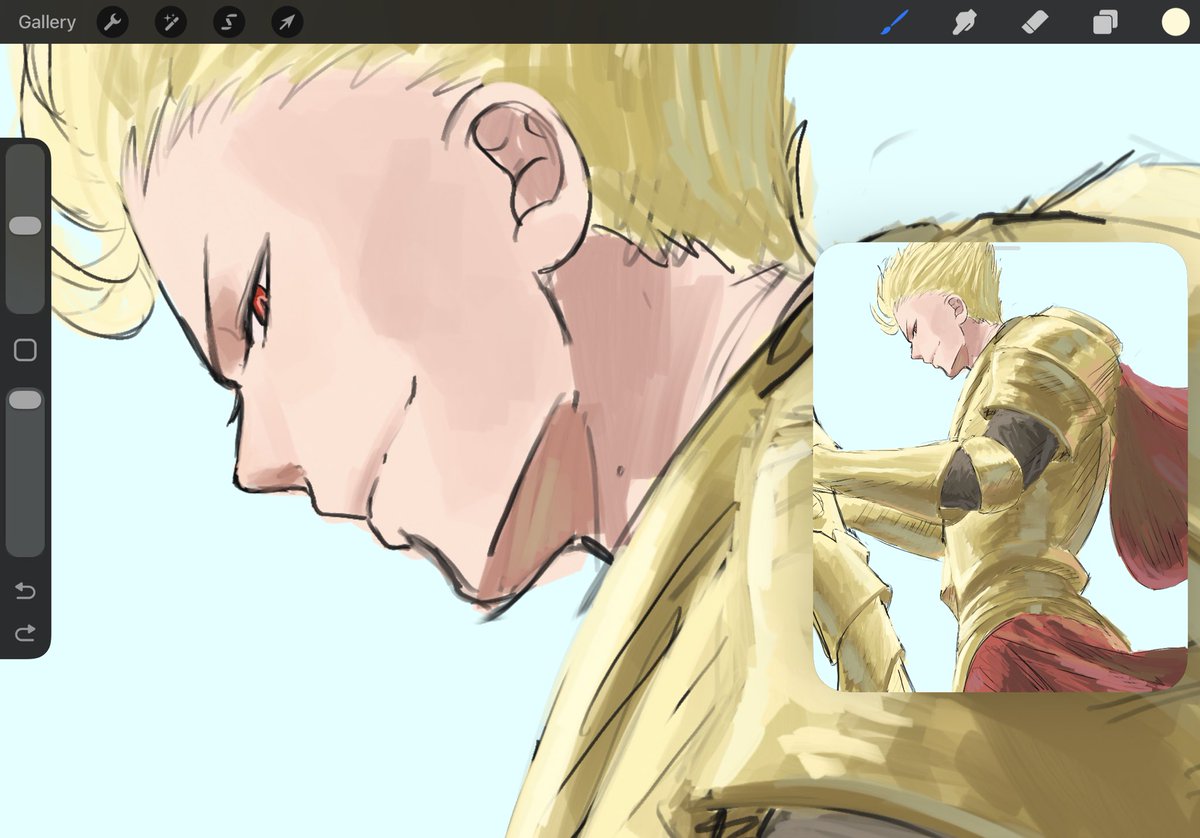Image resolution: width=1200 pixels, height=838 pixels.
Task: Open the Gallery
Action: point(47,22)
